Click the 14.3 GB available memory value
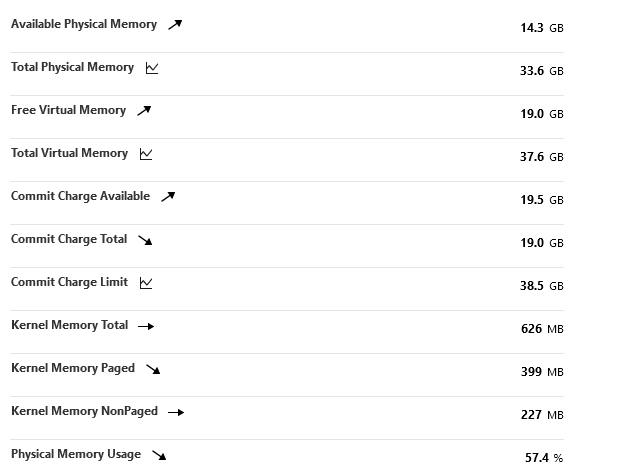Screen dimensions: 620x476 pos(542,28)
